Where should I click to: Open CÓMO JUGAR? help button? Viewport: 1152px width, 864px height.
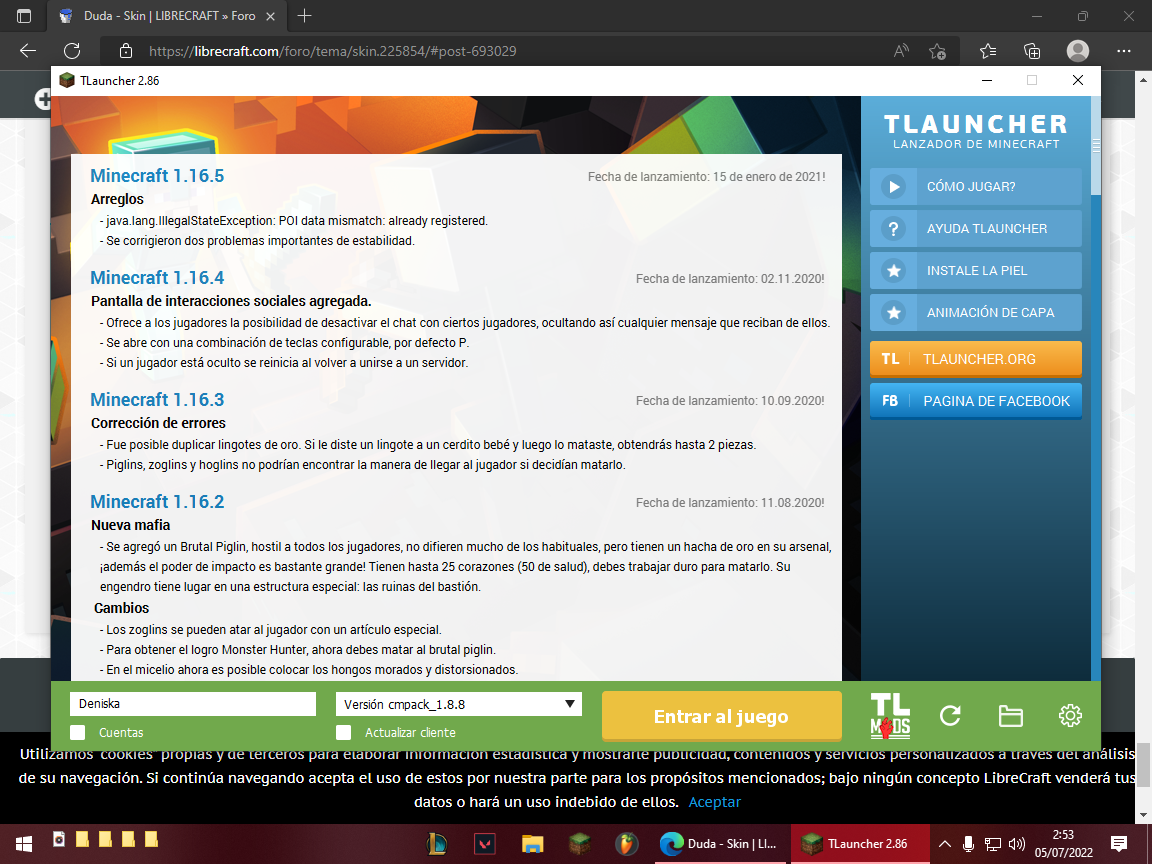coord(976,187)
